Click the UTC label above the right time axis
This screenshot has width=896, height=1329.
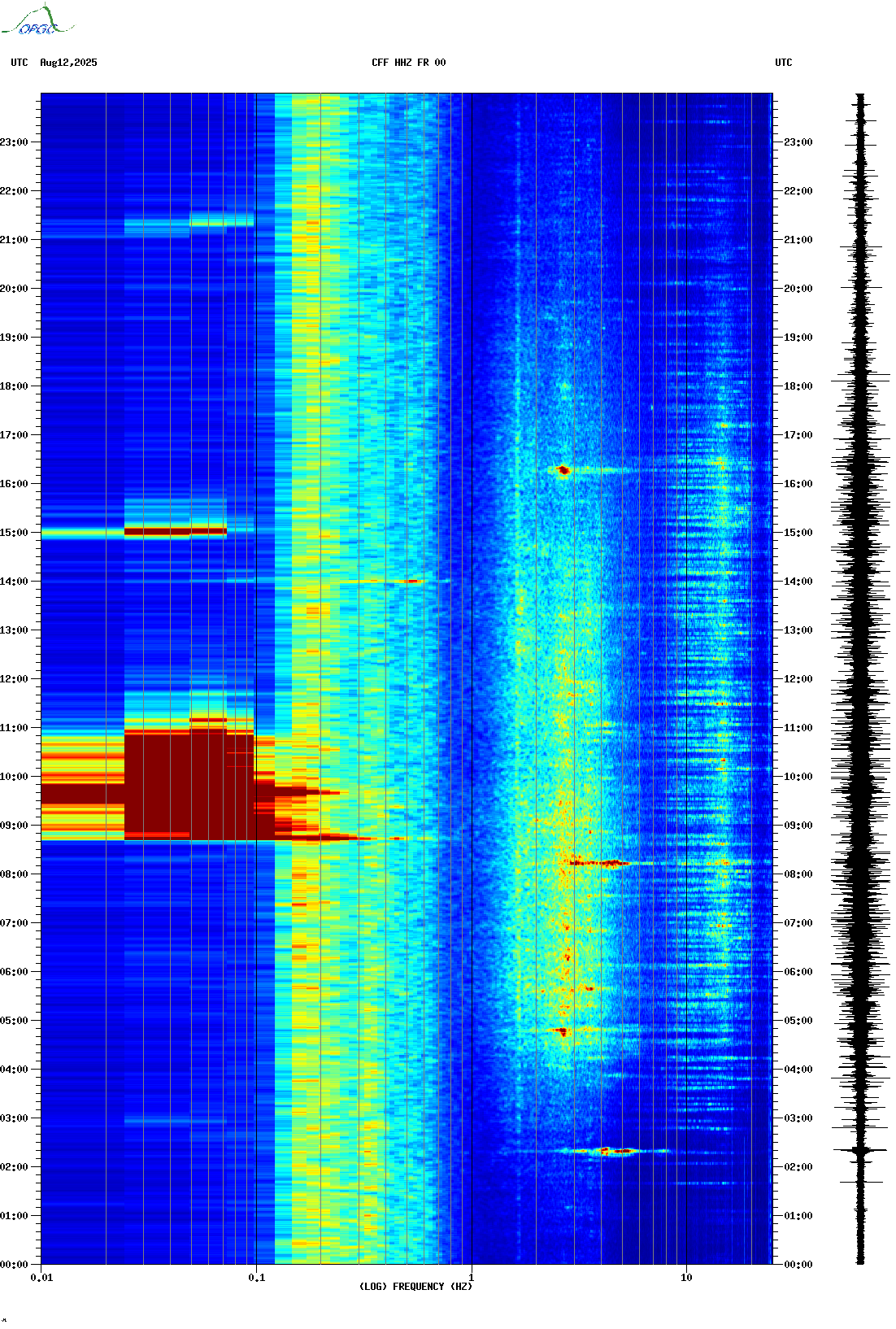(784, 63)
